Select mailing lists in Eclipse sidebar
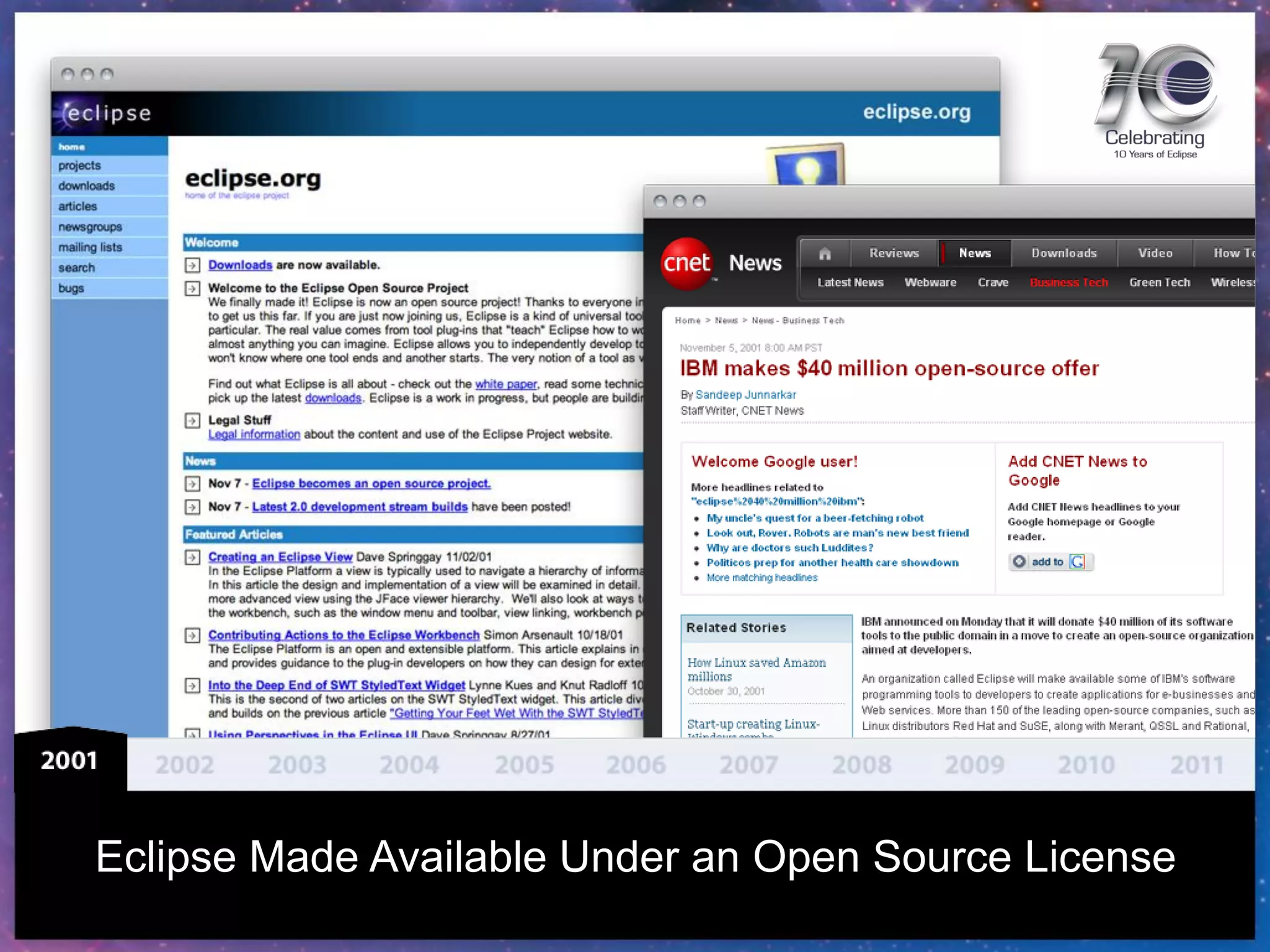This screenshot has width=1270, height=952. point(109,247)
